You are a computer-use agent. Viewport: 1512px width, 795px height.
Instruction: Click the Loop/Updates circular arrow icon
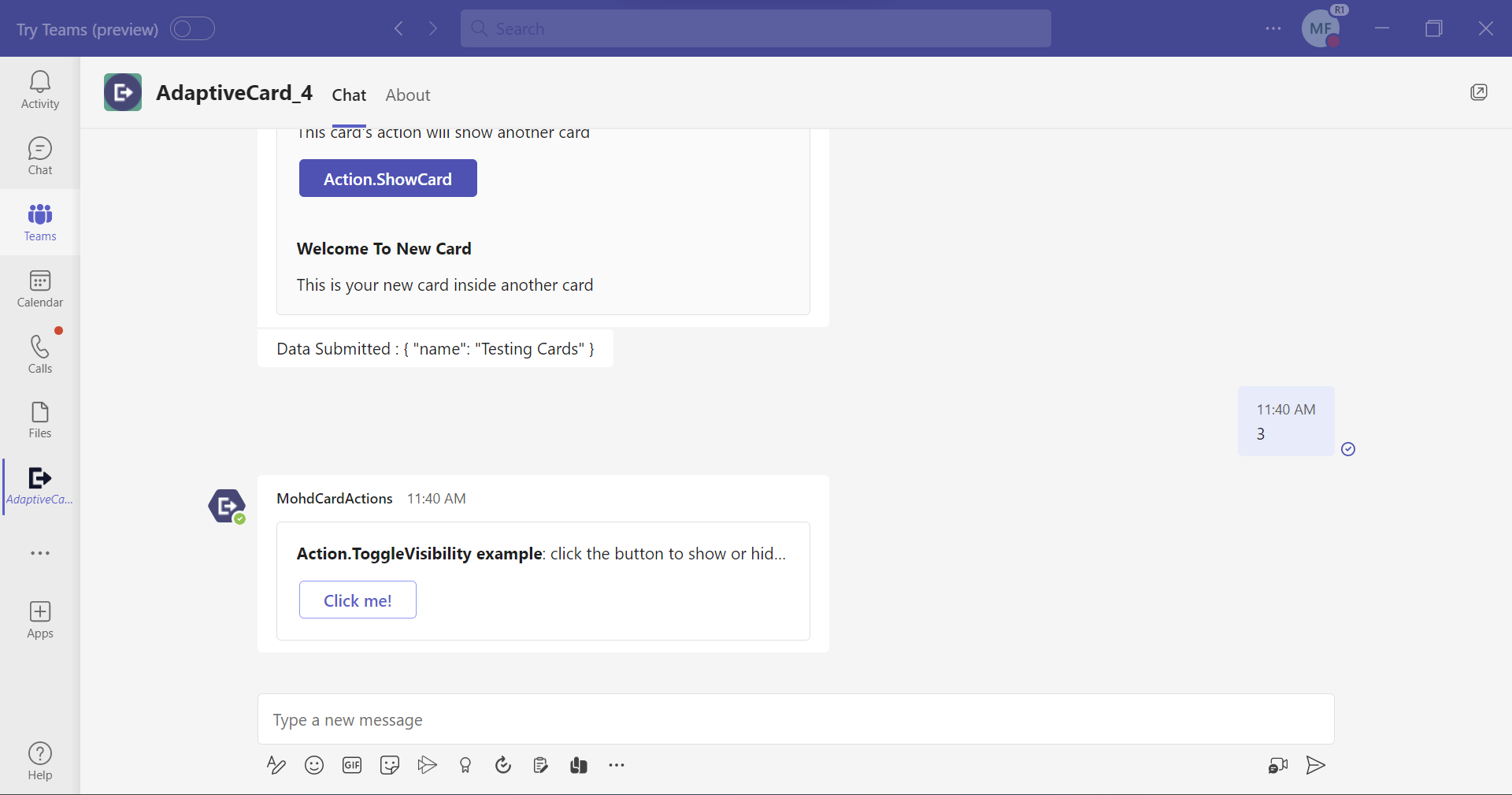pos(503,765)
